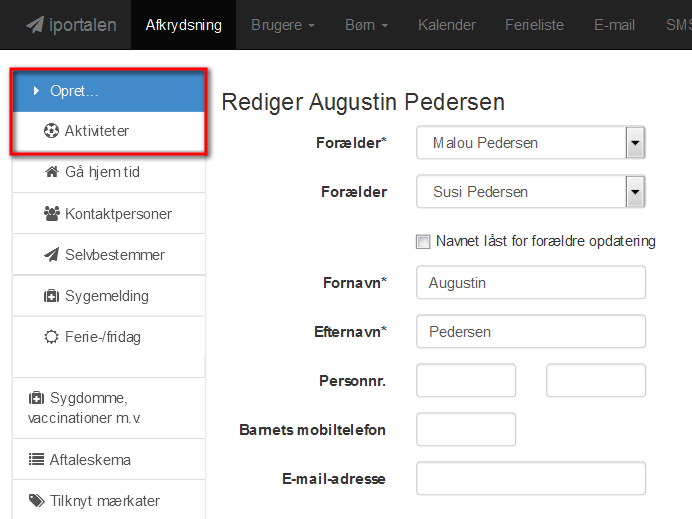Click the house icon beside Gå hjem tid
The height and width of the screenshot is (519, 692).
[52, 172]
